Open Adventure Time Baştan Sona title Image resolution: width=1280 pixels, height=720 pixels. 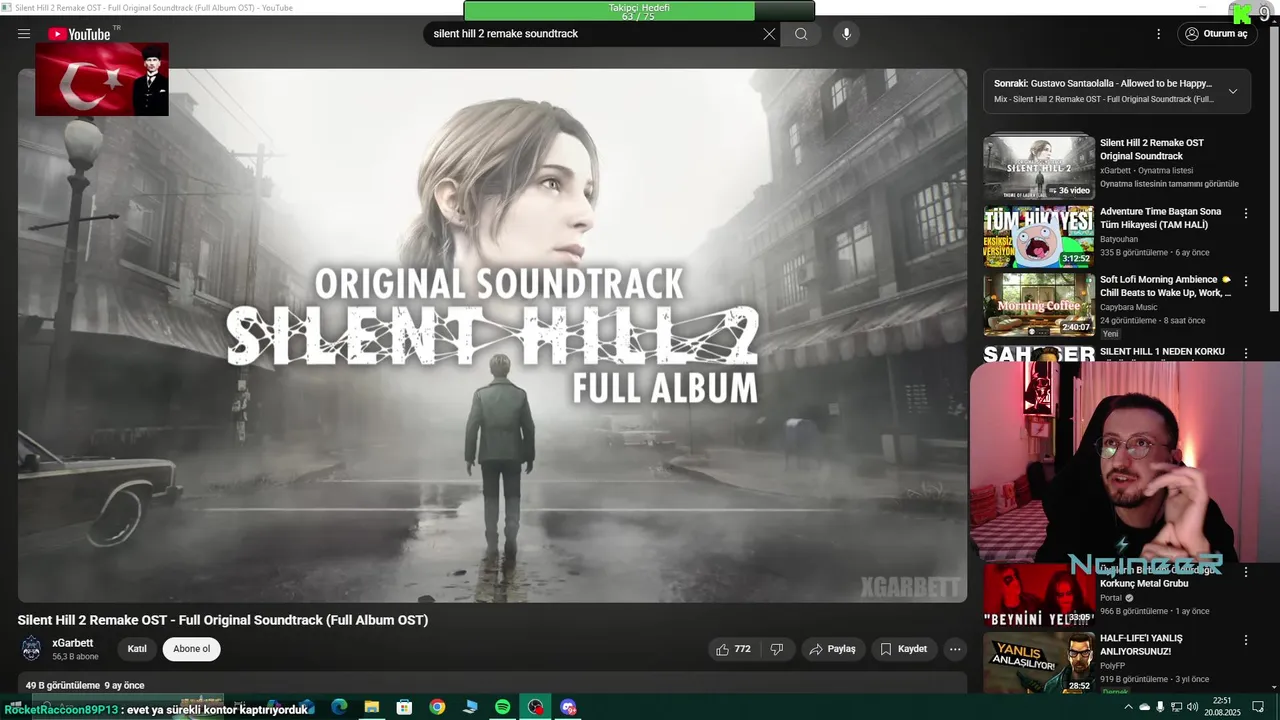tap(1160, 218)
